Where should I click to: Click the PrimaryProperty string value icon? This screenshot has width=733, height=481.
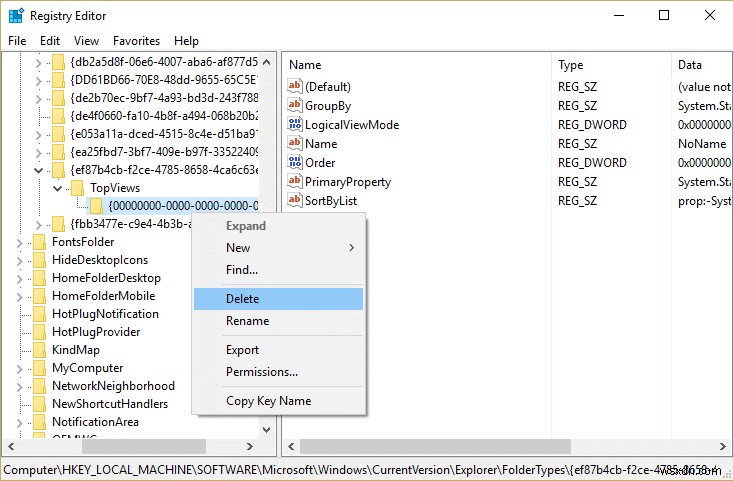point(295,181)
